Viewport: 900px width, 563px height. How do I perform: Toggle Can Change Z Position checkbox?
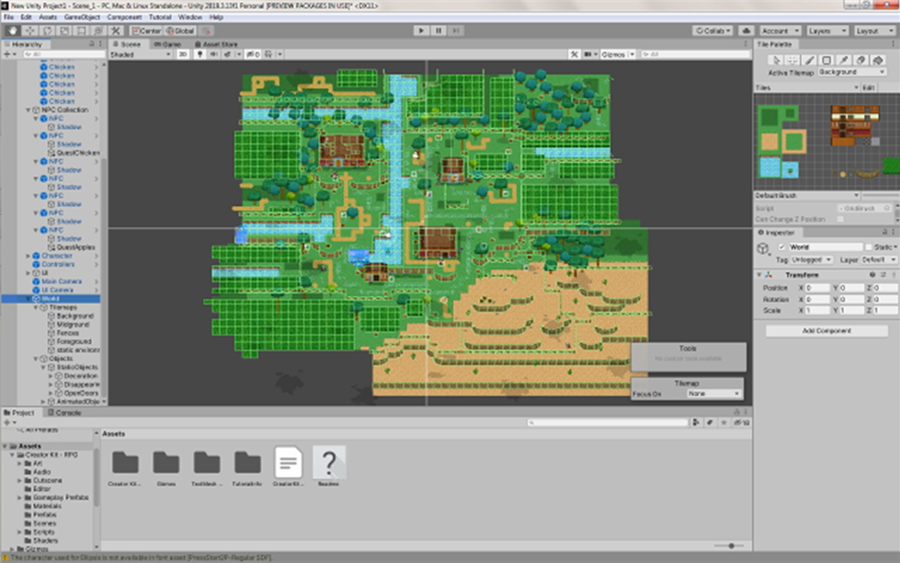[x=840, y=219]
